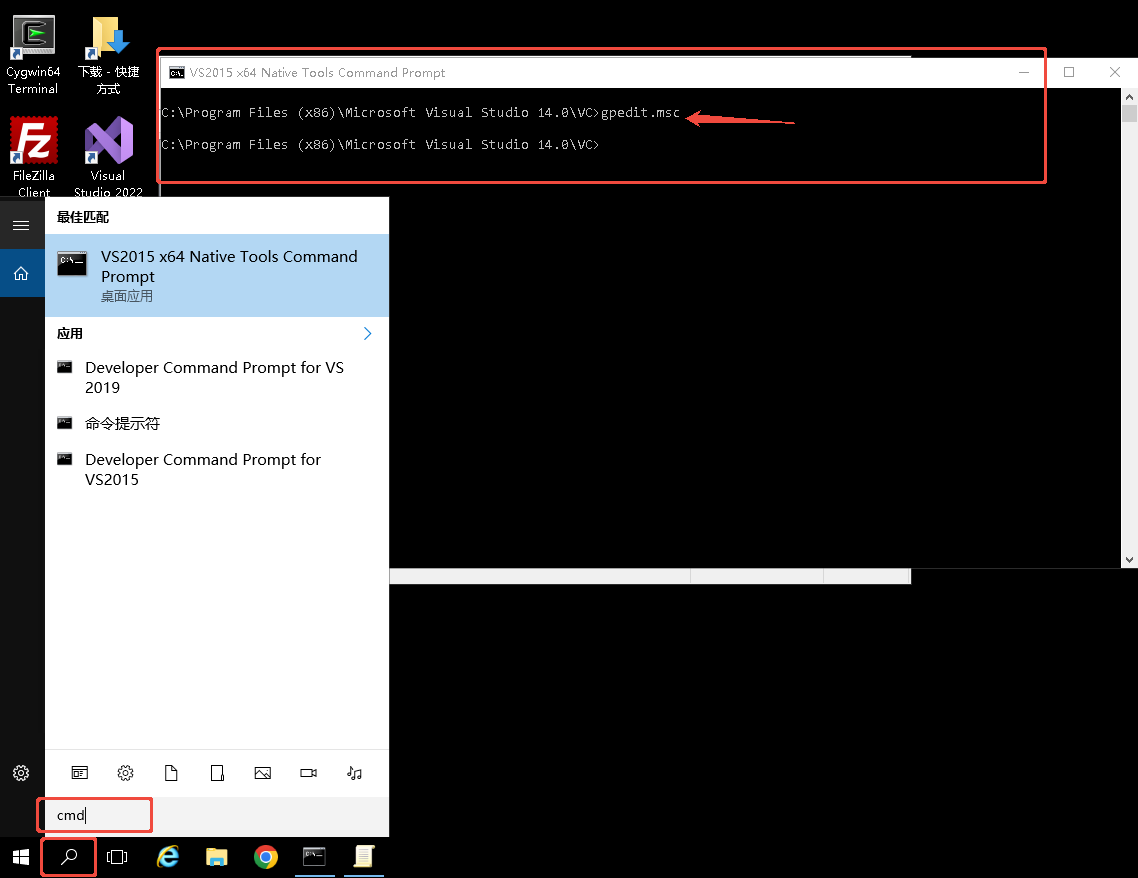
Task: Filter search results by documents
Action: (171, 773)
